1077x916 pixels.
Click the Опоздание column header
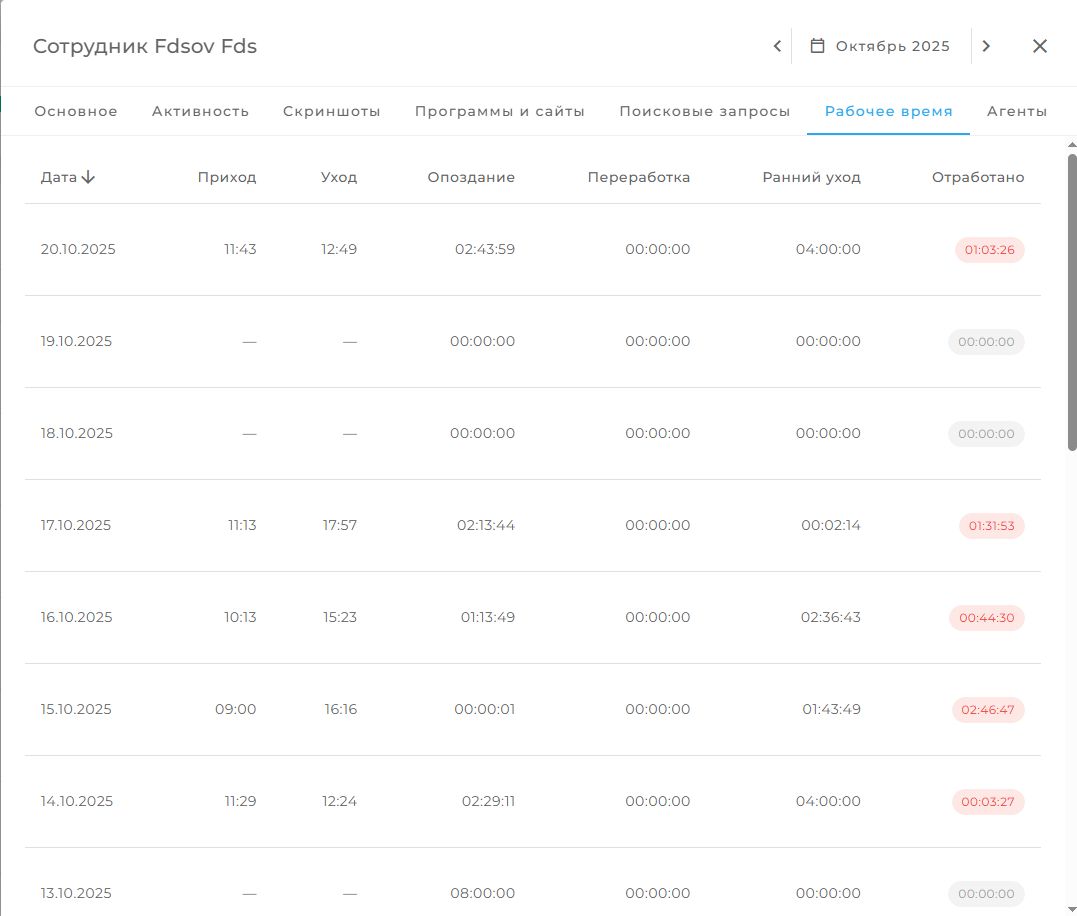pos(471,177)
